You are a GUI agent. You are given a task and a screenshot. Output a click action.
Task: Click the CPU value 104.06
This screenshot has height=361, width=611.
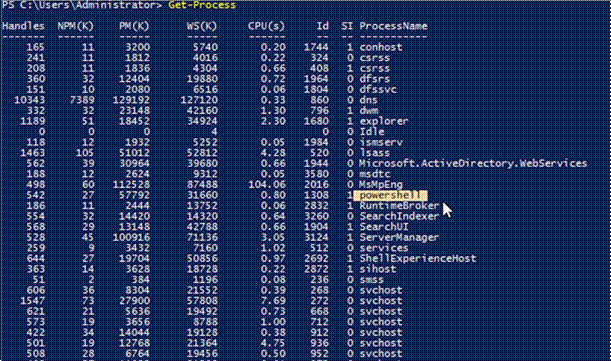click(267, 184)
